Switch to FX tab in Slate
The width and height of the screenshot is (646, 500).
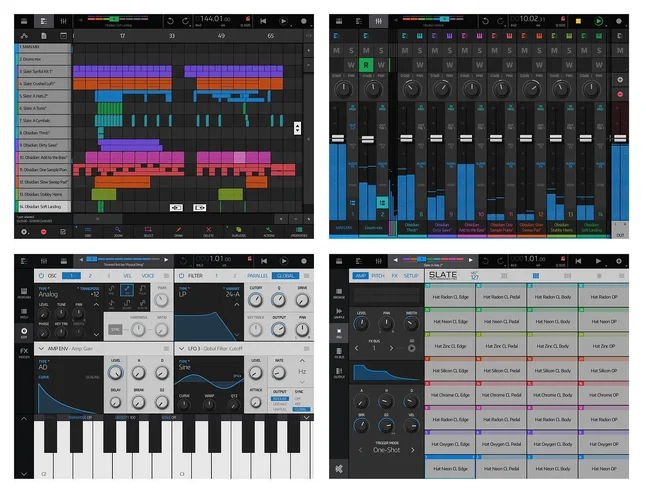395,276
